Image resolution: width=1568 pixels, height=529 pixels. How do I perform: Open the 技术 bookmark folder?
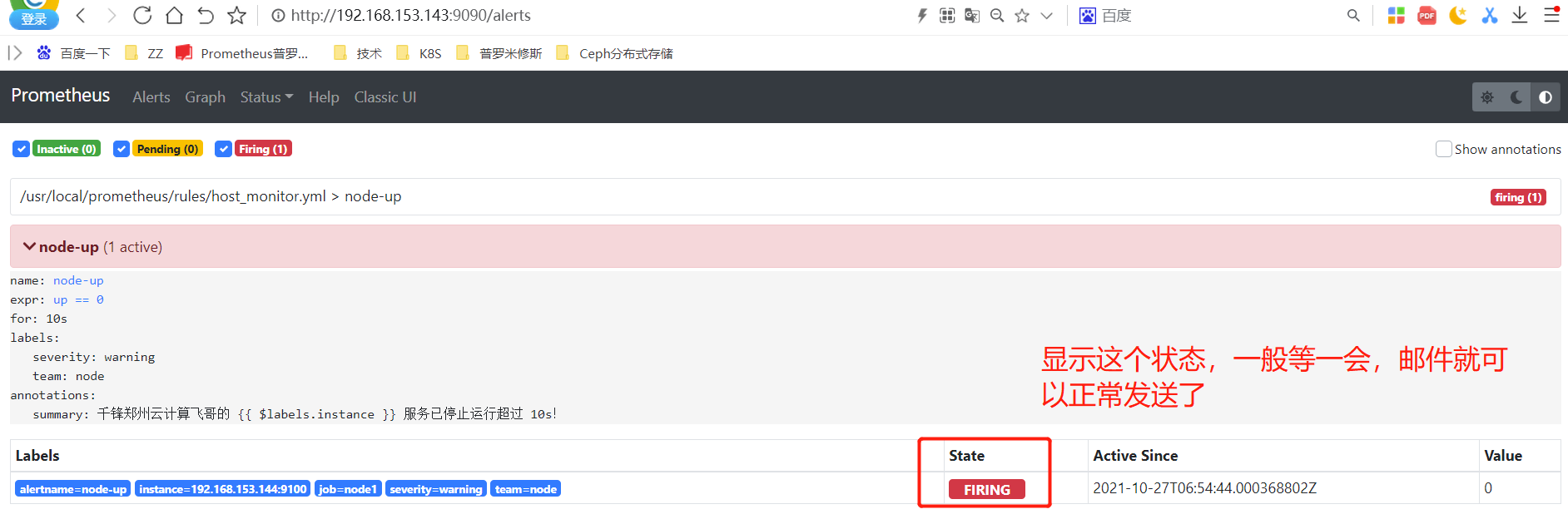pyautogui.click(x=358, y=53)
